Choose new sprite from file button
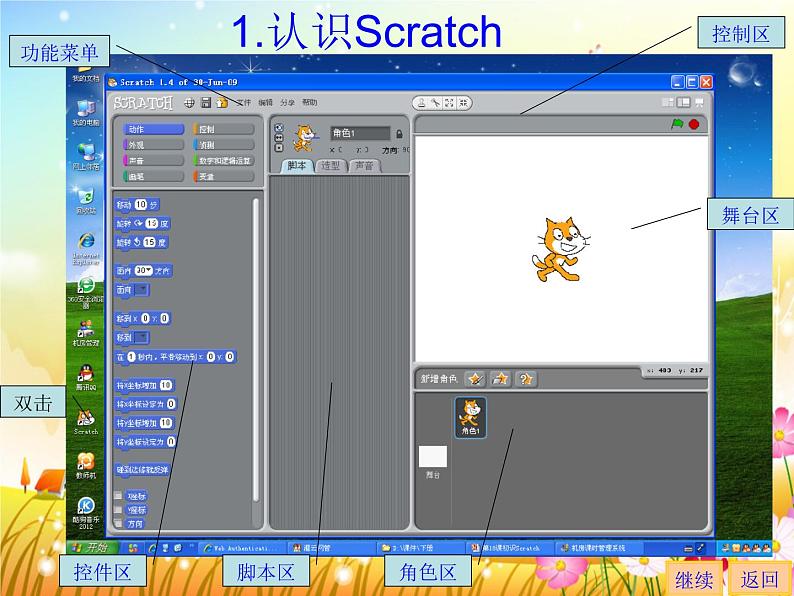The image size is (794, 596). pos(500,379)
